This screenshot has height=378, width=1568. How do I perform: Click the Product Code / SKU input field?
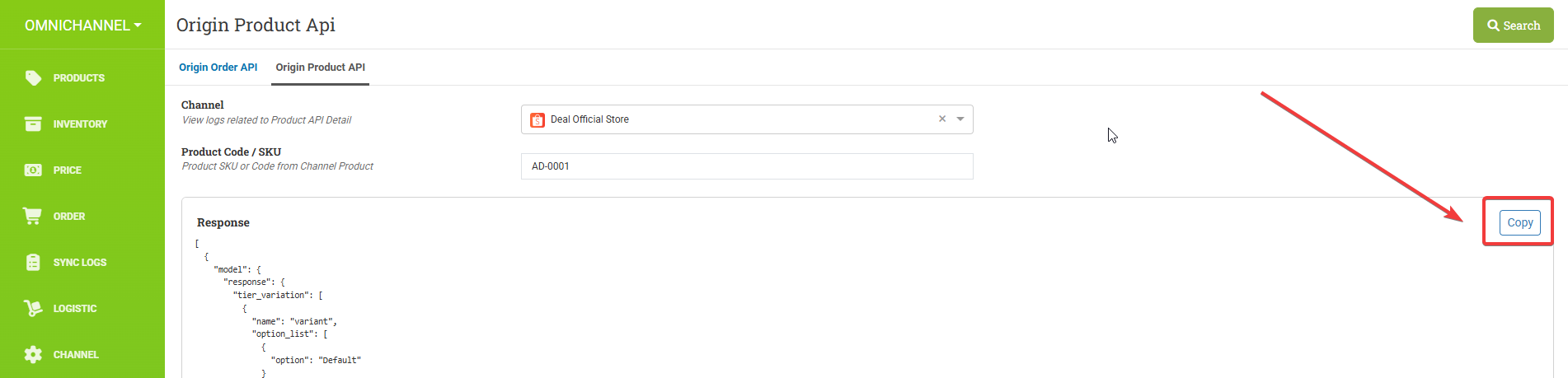coord(747,166)
